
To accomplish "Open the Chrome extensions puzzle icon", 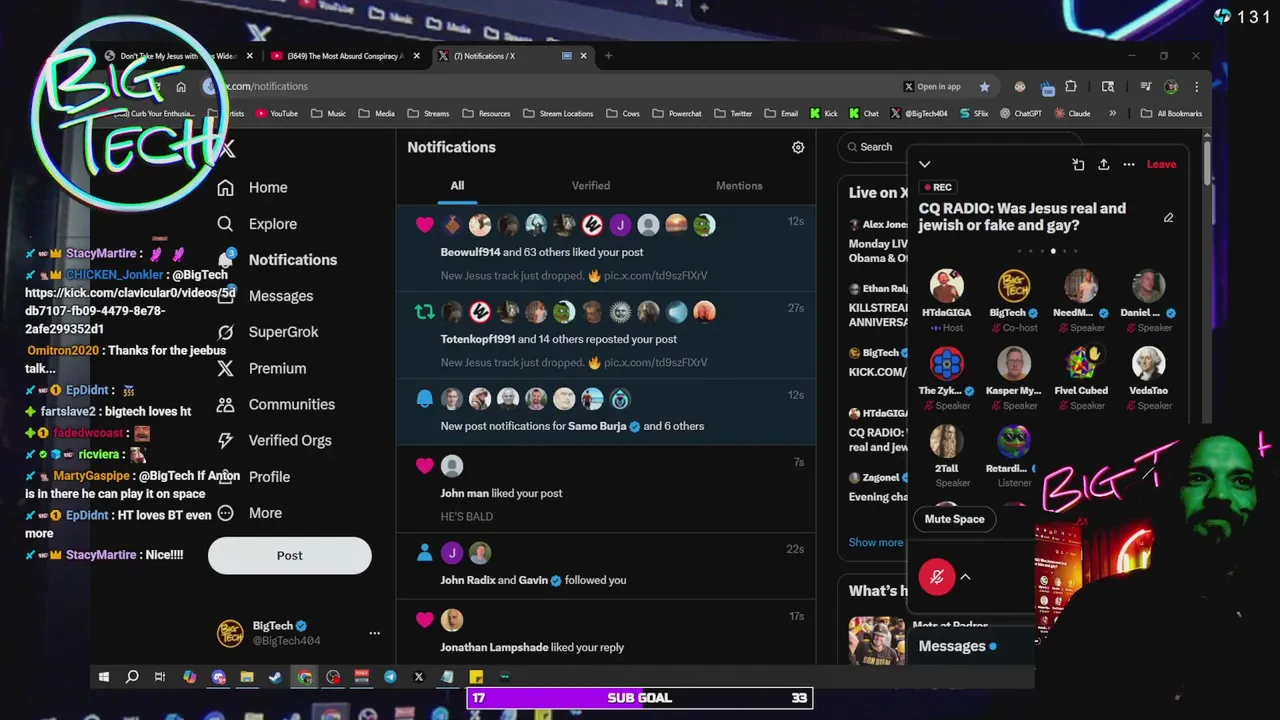I will [1071, 87].
